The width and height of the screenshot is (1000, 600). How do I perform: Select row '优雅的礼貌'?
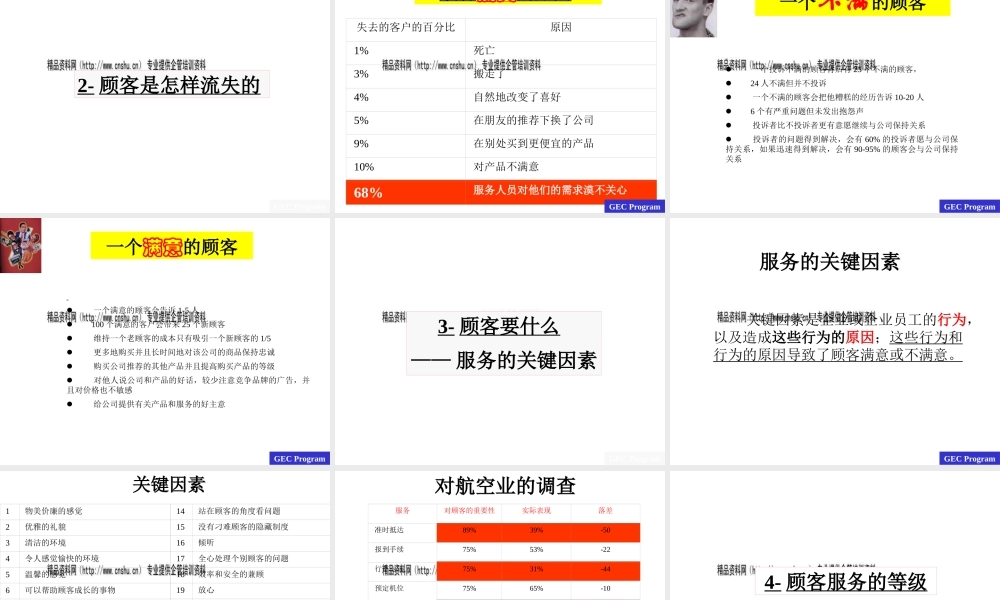click(45, 527)
